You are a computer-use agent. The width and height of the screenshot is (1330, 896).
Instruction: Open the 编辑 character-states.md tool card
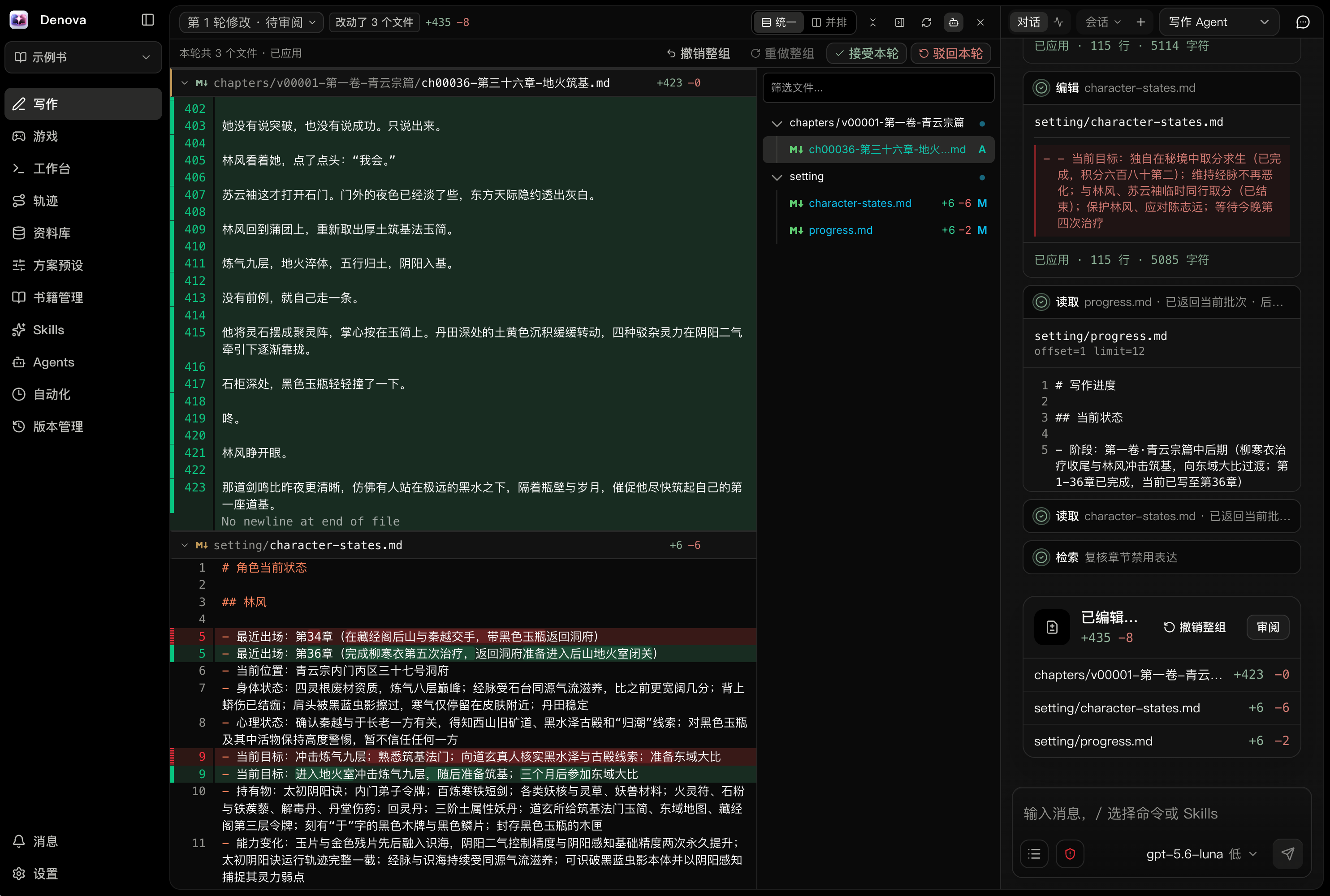1162,88
